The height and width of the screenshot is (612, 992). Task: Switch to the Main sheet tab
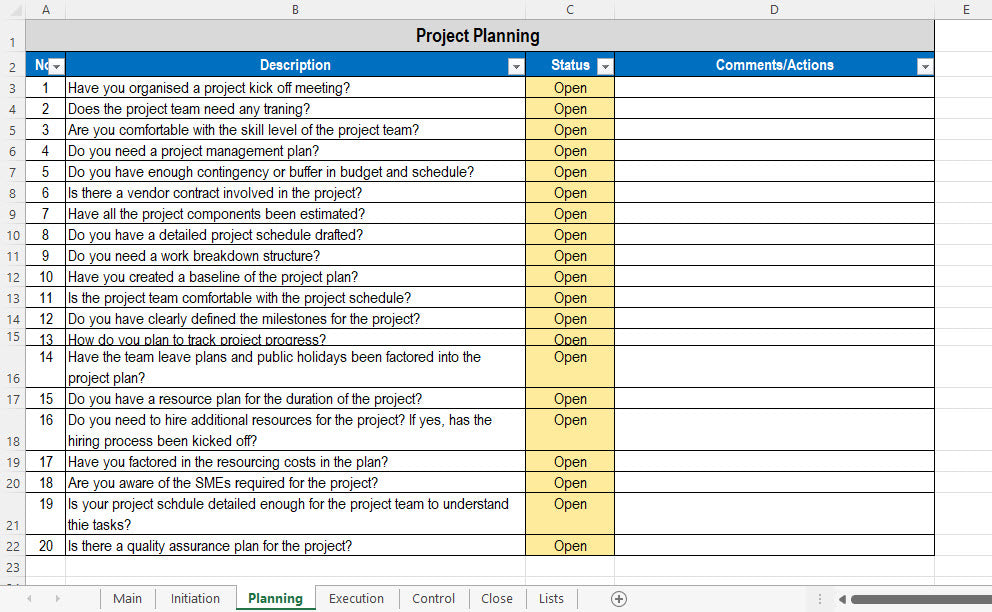(128, 598)
